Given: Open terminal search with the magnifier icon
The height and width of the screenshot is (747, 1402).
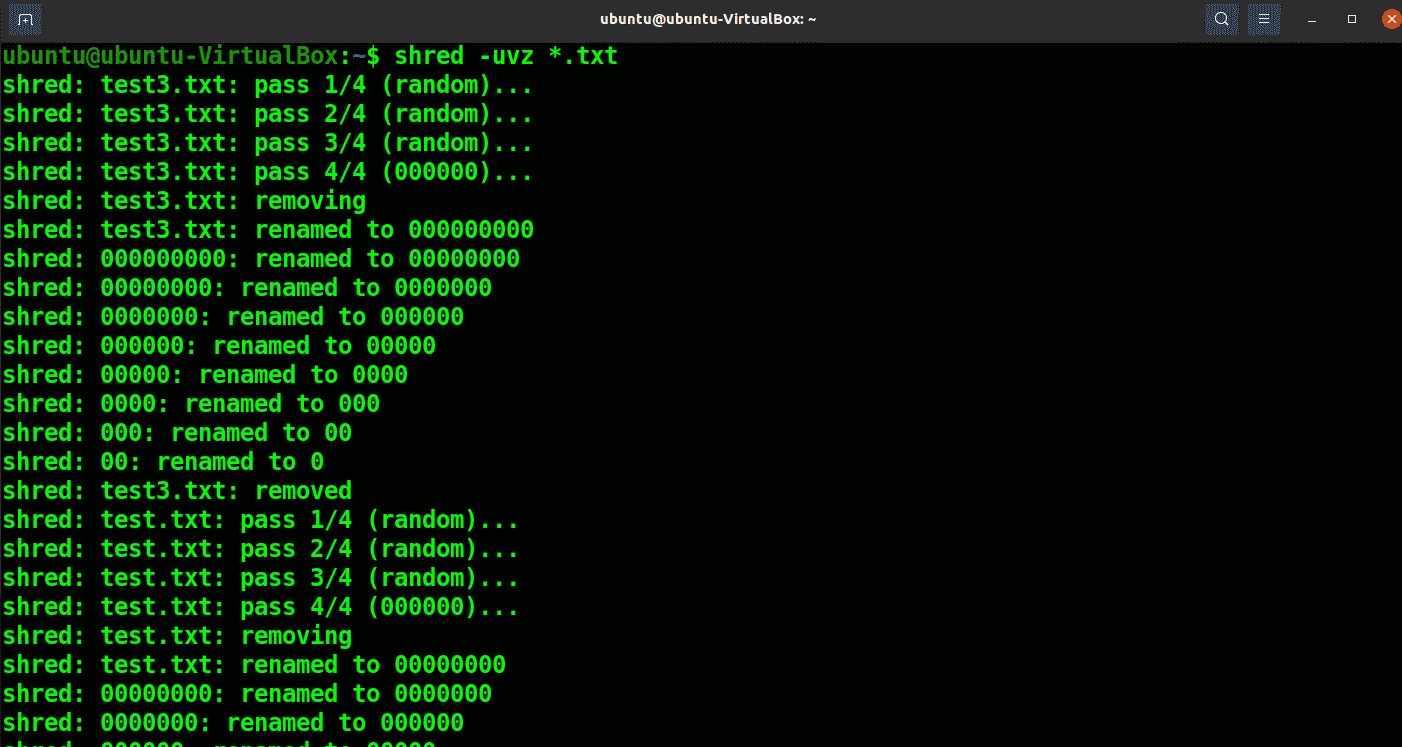Looking at the screenshot, I should click(x=1221, y=18).
